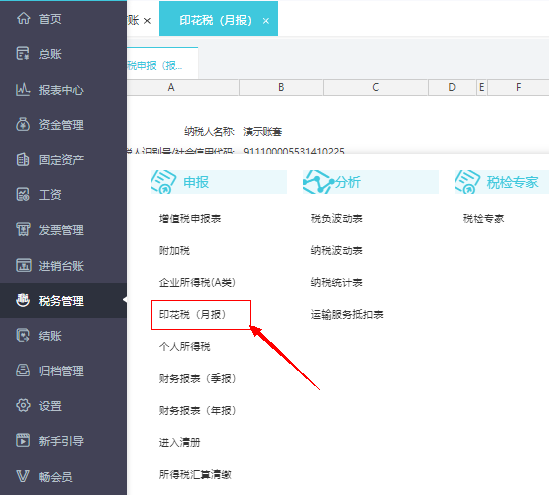Open 增值税申报表 menu entry
This screenshot has height=495, width=549.
coord(190,219)
